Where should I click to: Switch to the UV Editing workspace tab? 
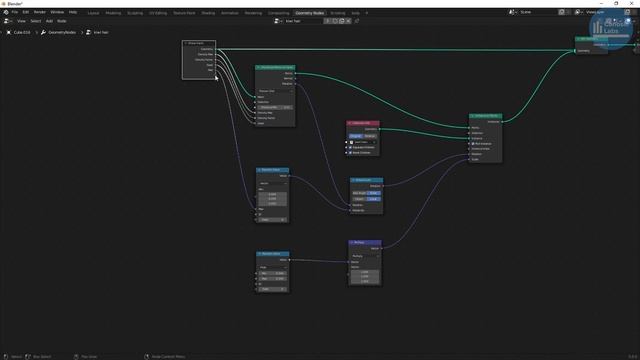point(158,13)
